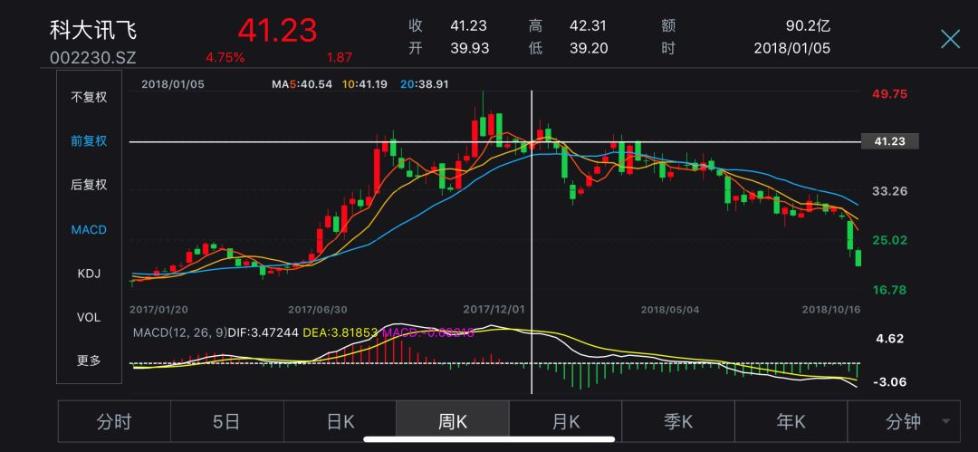Click the 2017/12/01 date marker

pyautogui.click(x=493, y=309)
